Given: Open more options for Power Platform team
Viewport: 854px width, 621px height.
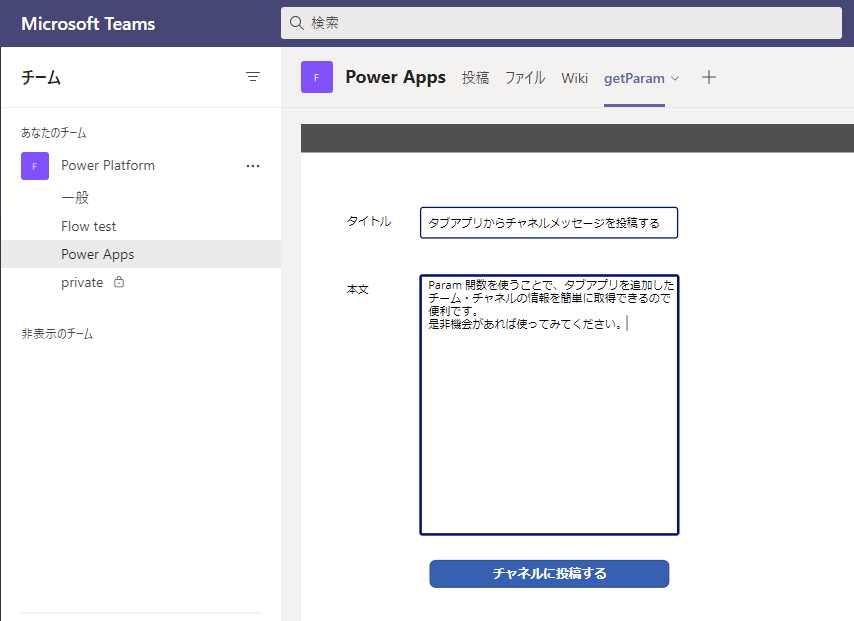Looking at the screenshot, I should pos(253,166).
